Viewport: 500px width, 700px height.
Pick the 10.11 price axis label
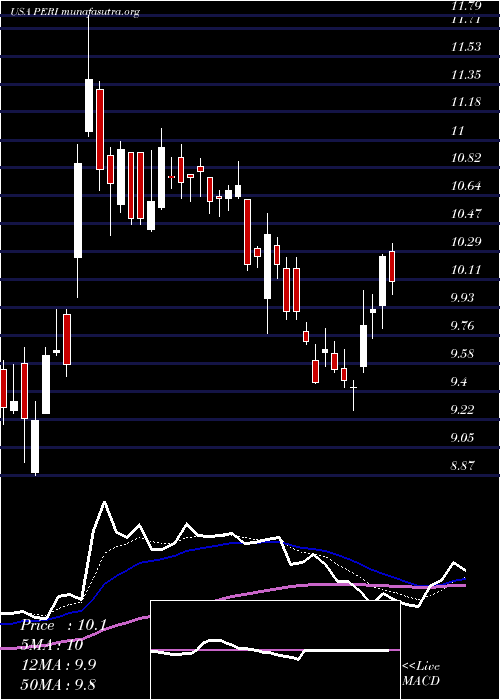pos(466,270)
